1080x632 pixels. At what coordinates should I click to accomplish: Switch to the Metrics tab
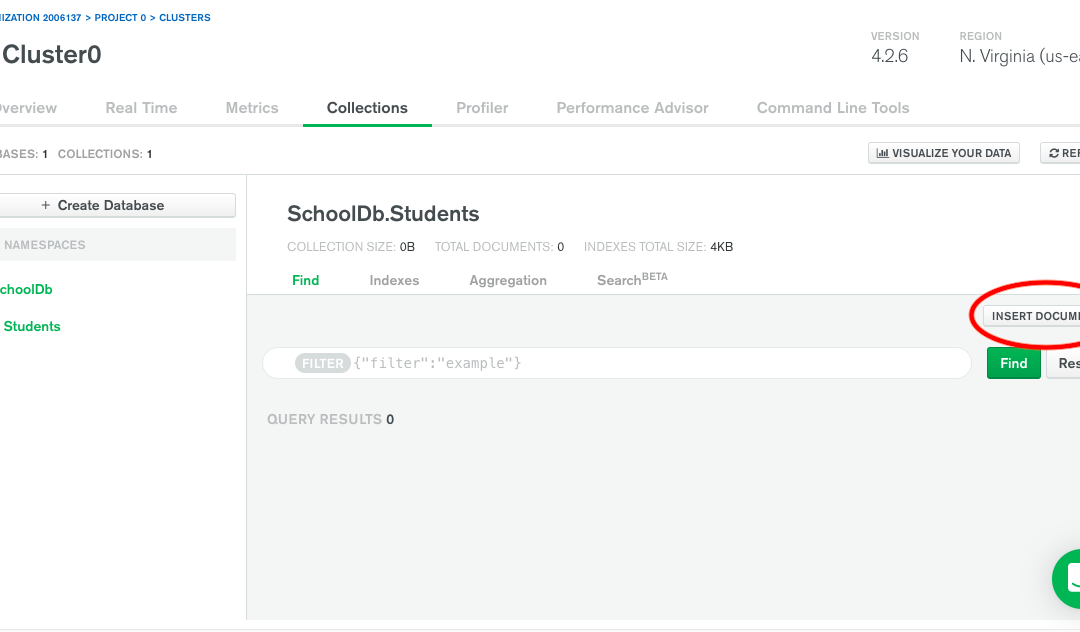point(252,108)
